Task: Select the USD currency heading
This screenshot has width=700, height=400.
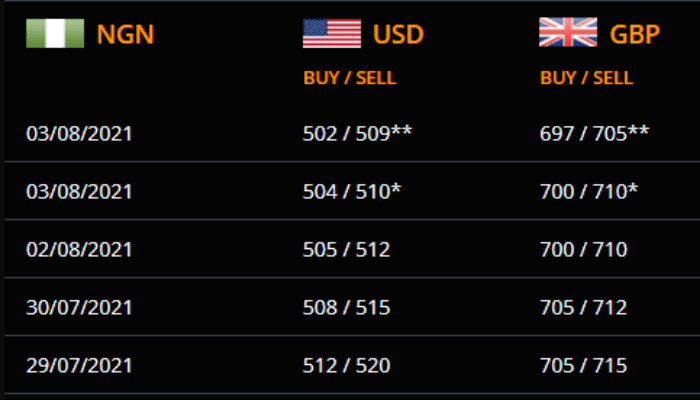Action: pos(399,35)
